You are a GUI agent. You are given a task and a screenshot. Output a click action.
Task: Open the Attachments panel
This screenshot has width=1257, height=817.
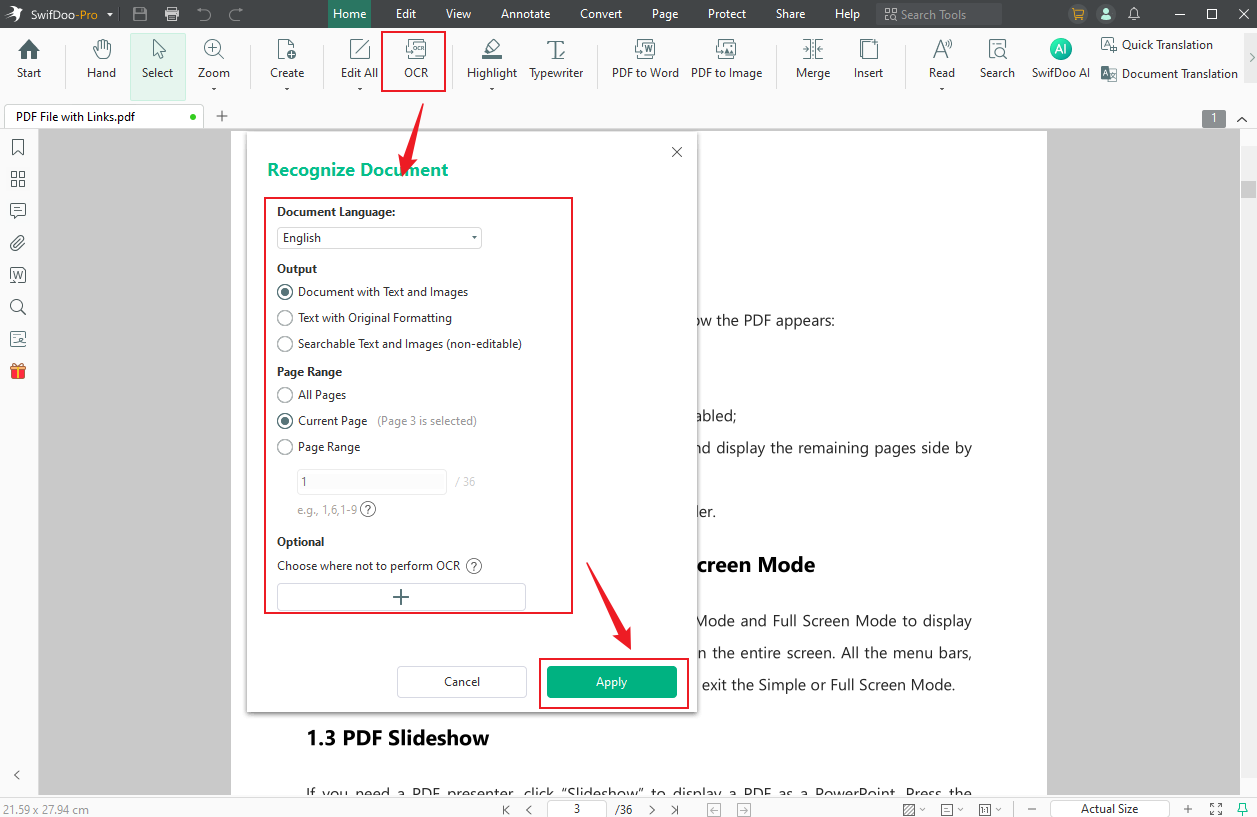pos(17,243)
